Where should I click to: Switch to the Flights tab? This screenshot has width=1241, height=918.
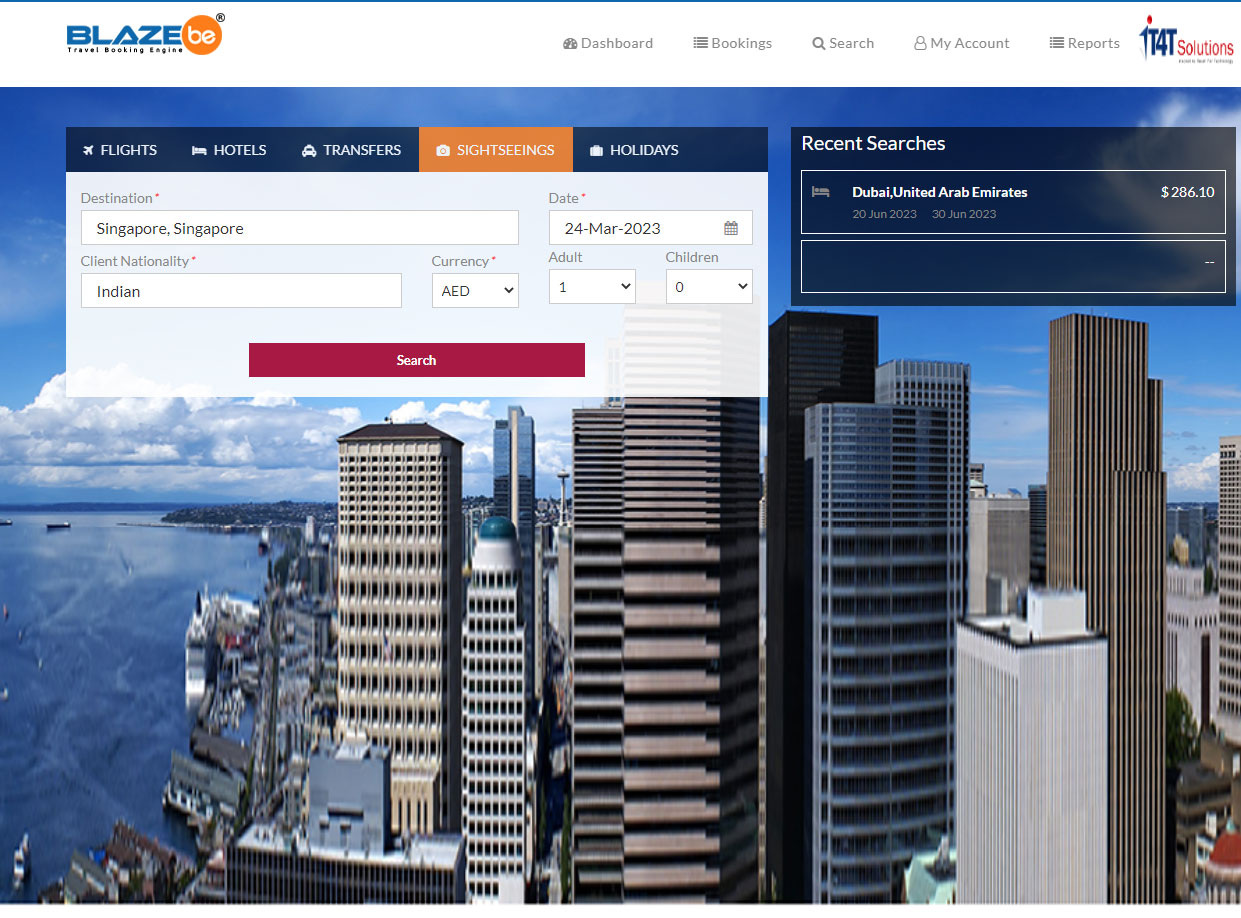pos(120,150)
